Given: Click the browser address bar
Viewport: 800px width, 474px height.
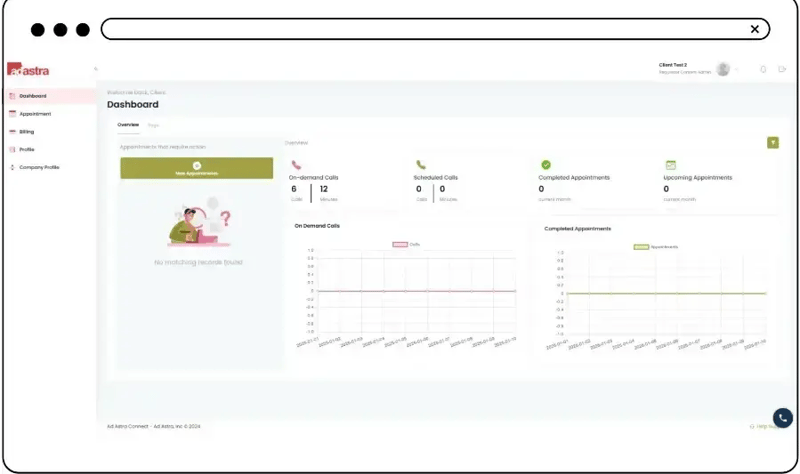Looking at the screenshot, I should [435, 29].
